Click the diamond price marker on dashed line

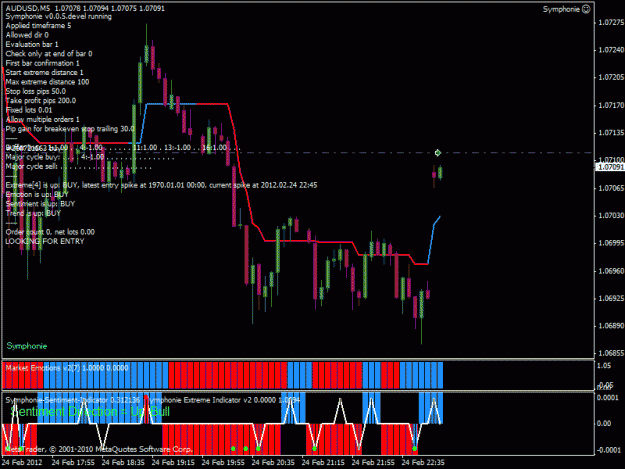tap(438, 153)
